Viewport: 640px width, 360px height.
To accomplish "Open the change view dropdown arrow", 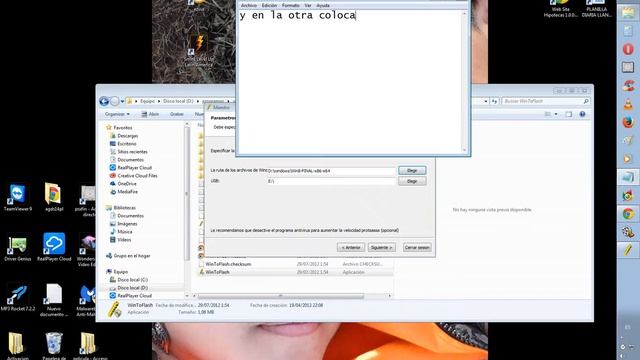I will pos(556,114).
